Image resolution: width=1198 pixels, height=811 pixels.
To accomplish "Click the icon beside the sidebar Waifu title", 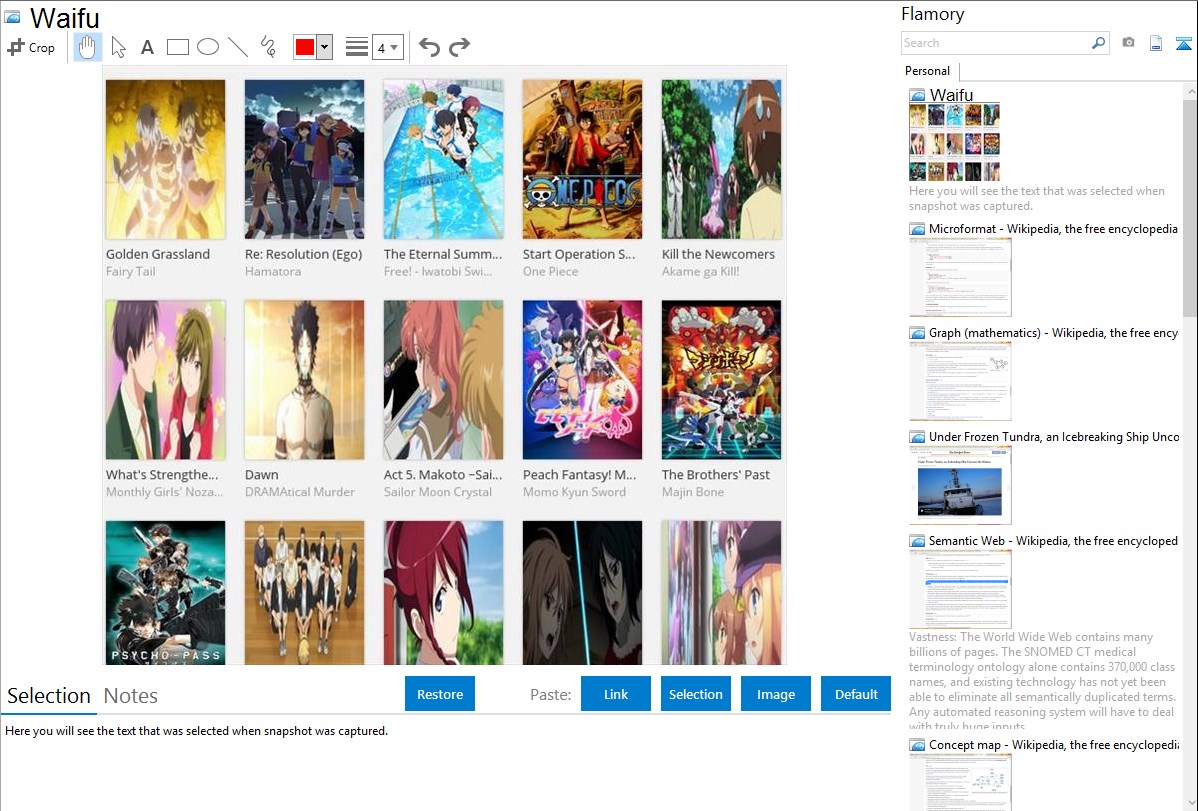I will [917, 96].
